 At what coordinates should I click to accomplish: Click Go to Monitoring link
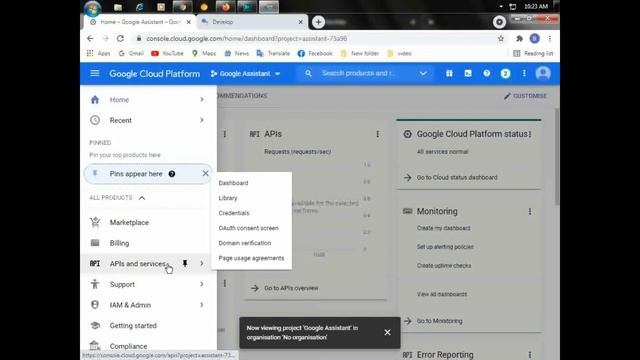point(440,321)
